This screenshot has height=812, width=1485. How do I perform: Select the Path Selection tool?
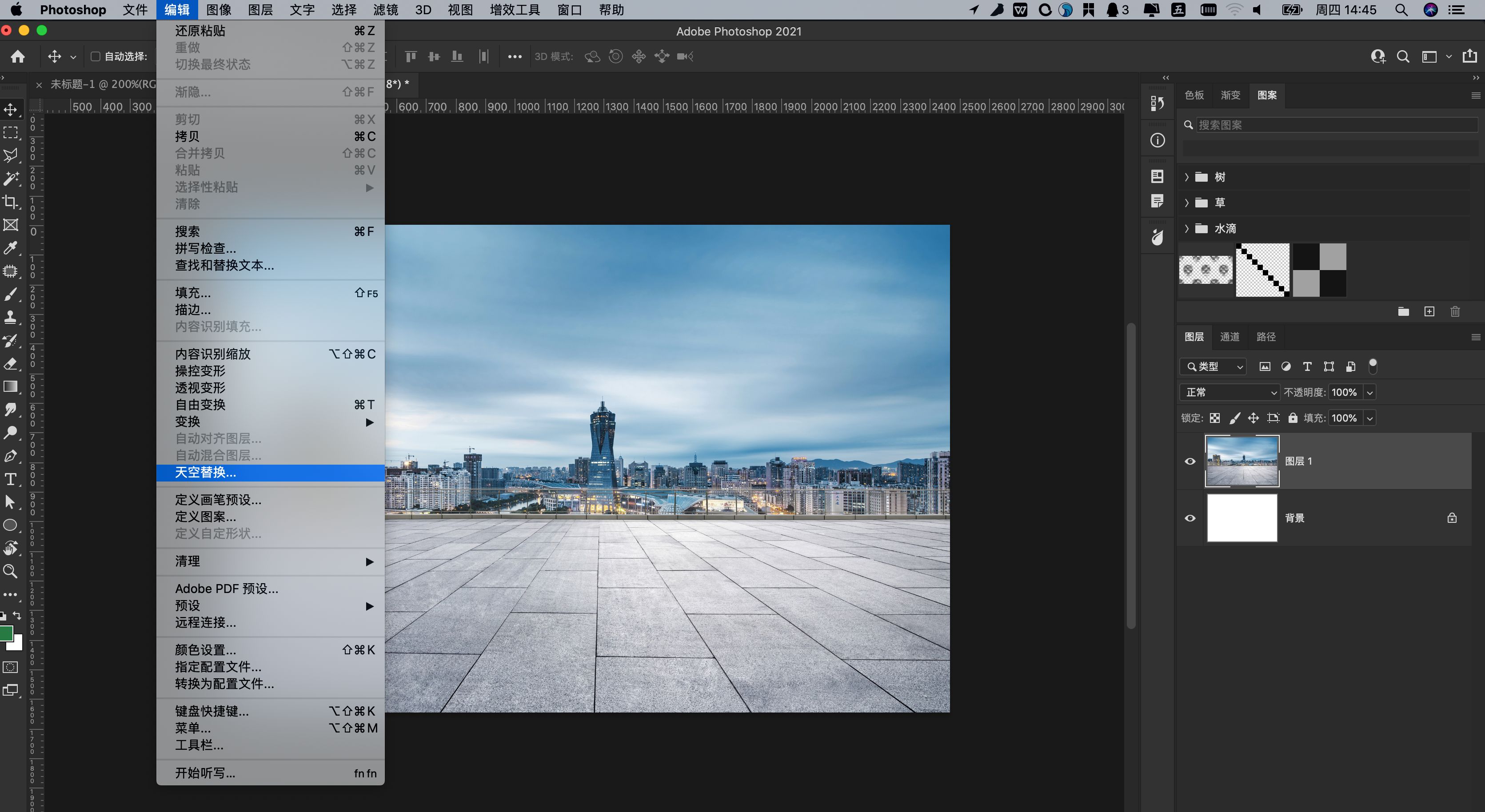[10, 502]
